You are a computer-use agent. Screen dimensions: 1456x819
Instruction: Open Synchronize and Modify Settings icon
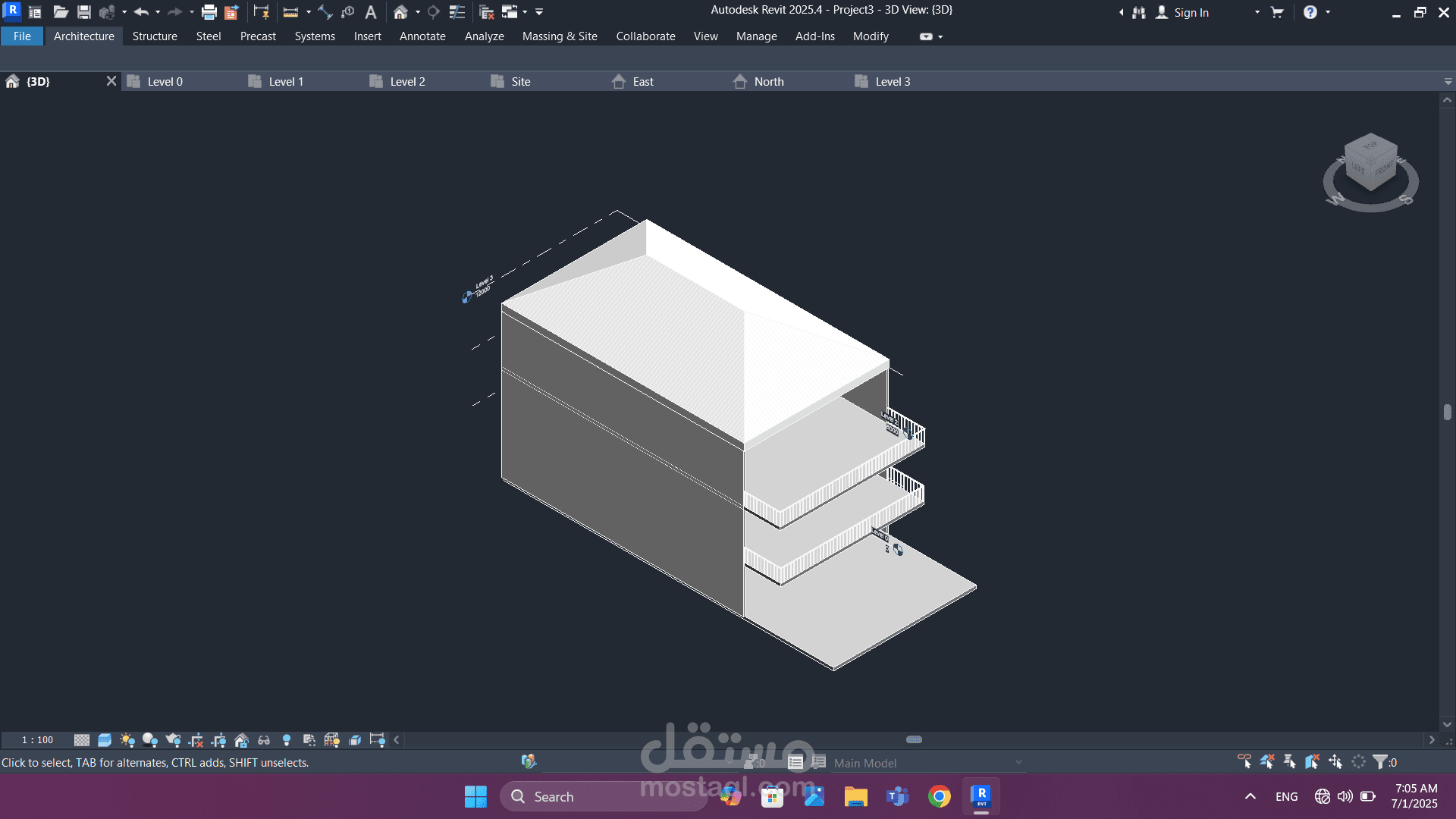107,12
